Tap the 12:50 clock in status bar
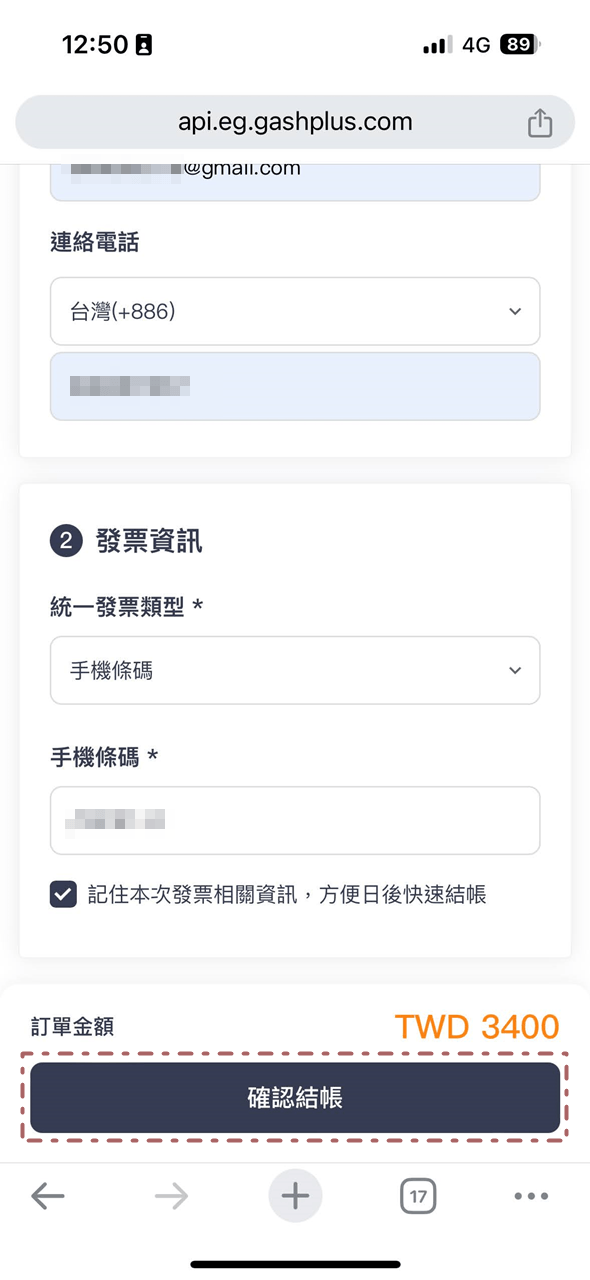590x1280 pixels. [95, 44]
